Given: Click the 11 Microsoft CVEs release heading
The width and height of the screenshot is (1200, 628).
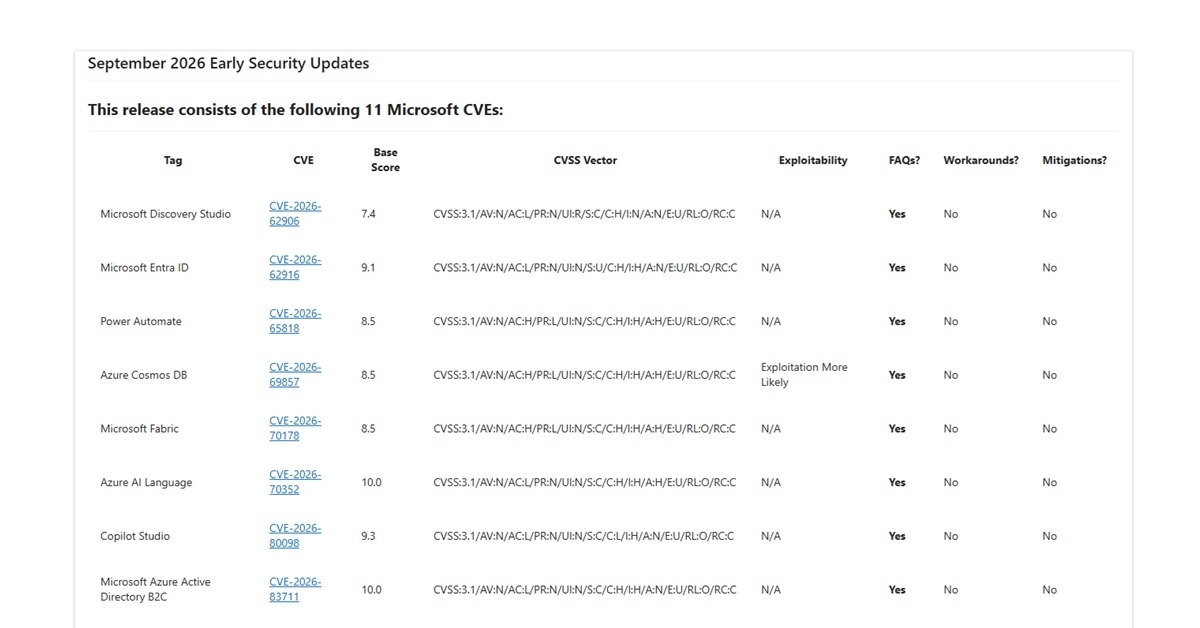Looking at the screenshot, I should pyautogui.click(x=295, y=109).
